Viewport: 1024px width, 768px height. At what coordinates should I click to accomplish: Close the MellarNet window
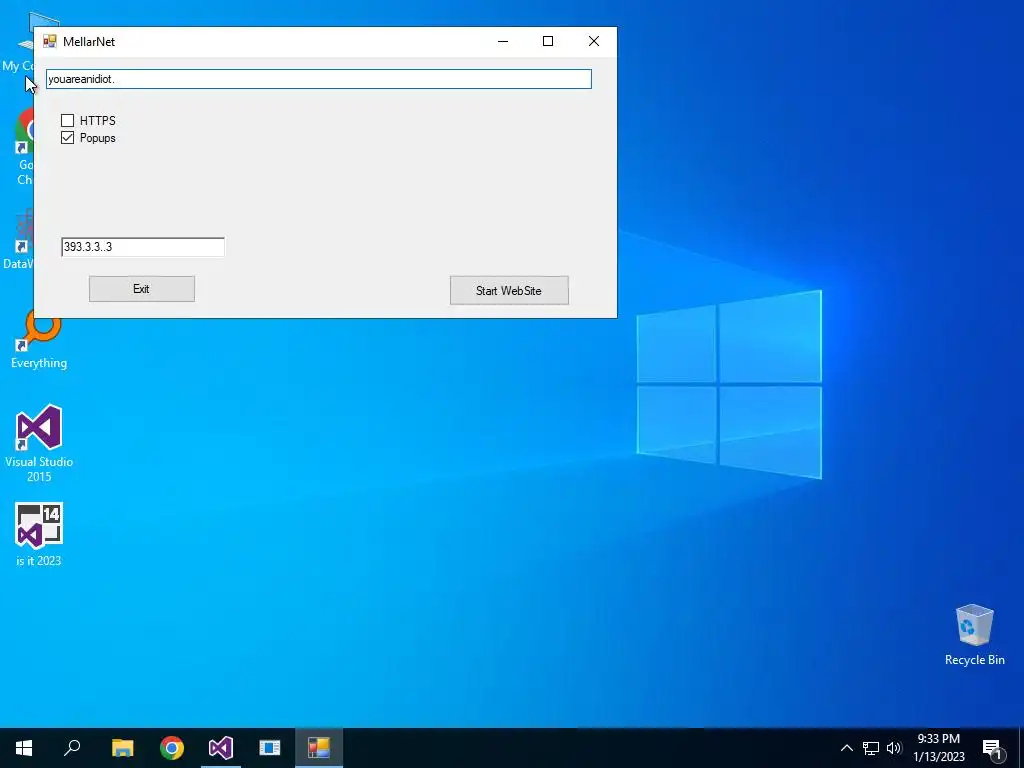coord(594,41)
